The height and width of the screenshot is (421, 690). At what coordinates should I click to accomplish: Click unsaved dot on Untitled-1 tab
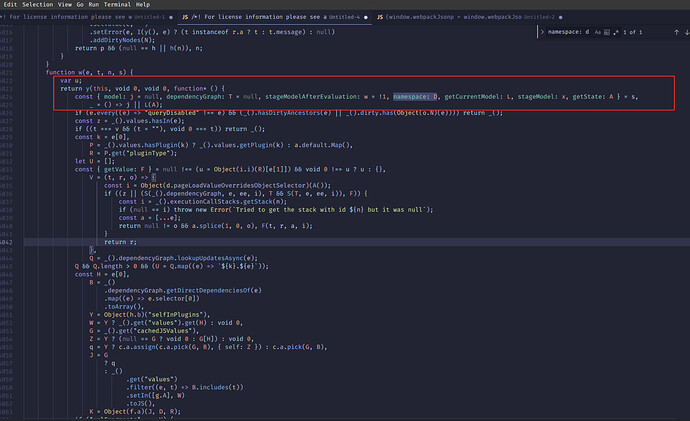tap(171, 18)
